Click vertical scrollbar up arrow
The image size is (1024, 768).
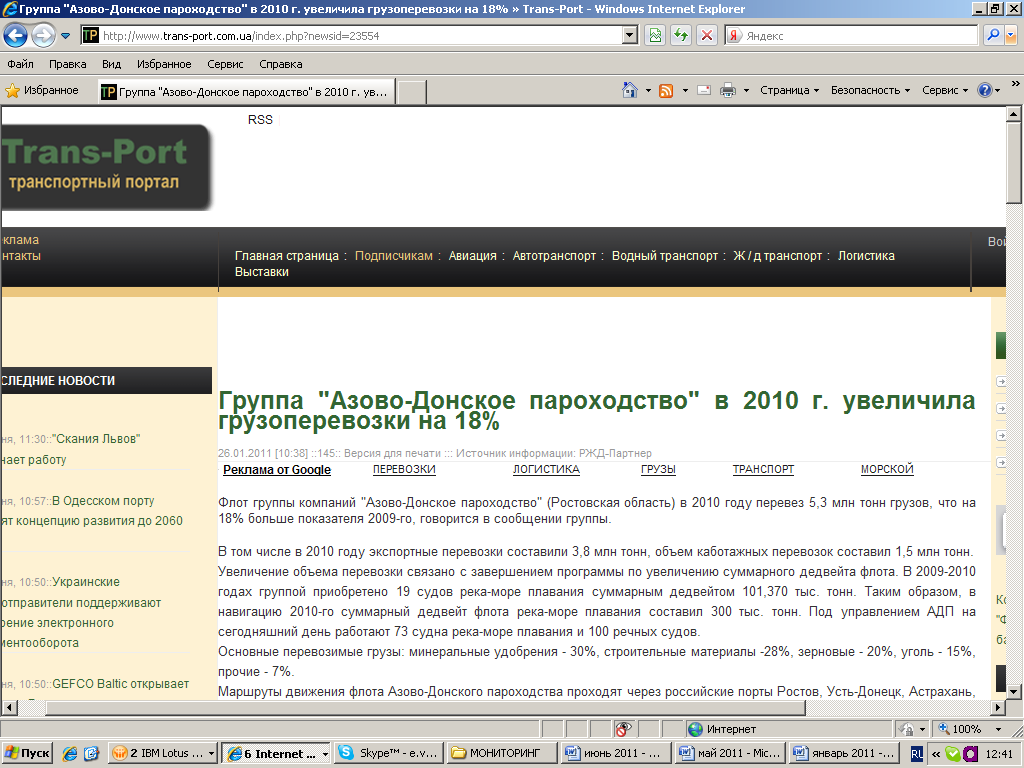click(1013, 114)
